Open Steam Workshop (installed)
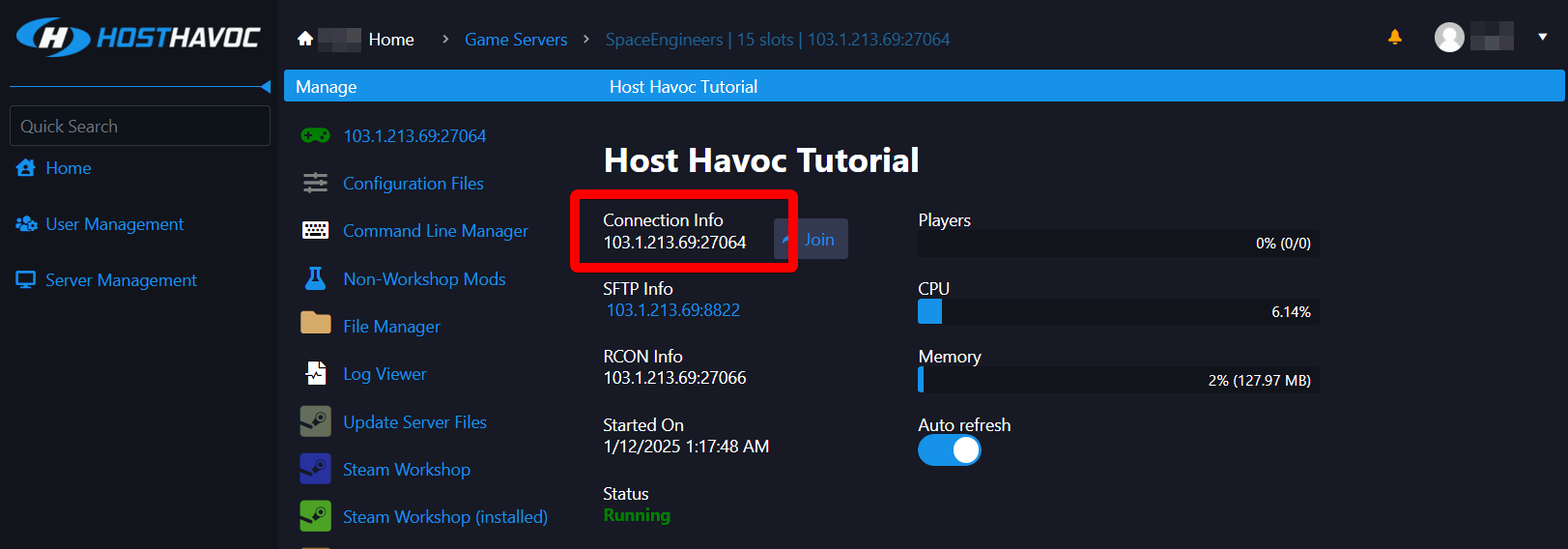This screenshot has height=549, width=1568. click(x=445, y=517)
